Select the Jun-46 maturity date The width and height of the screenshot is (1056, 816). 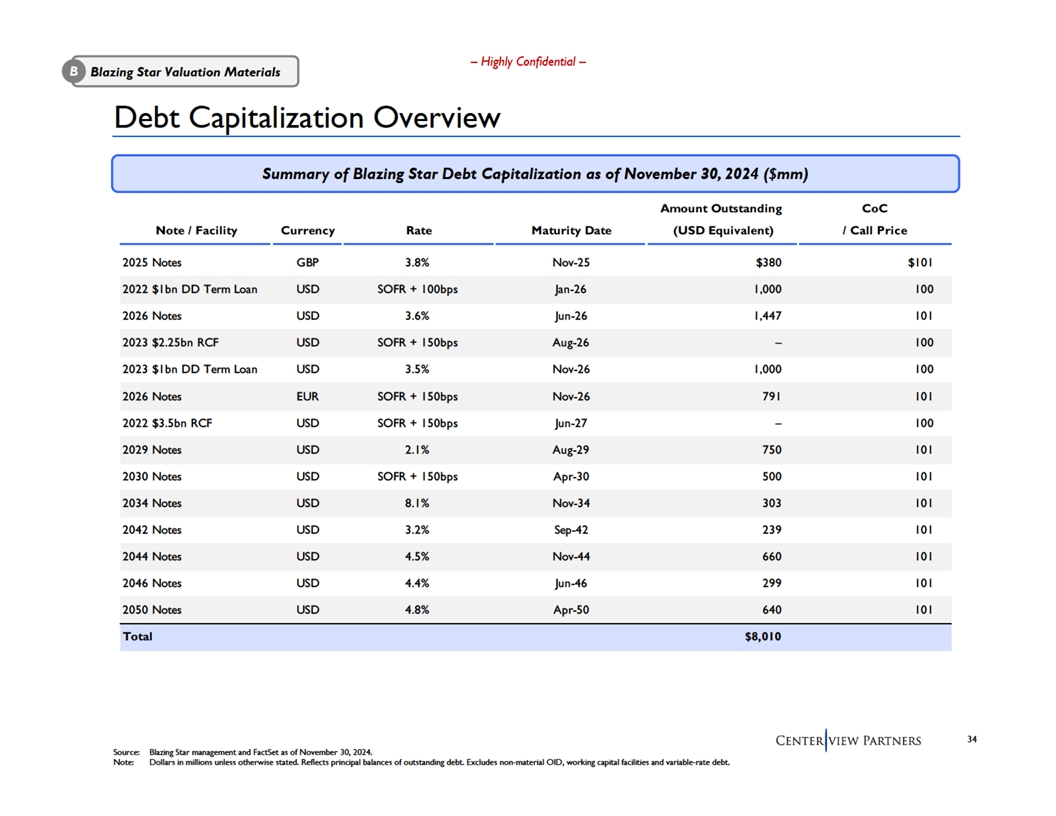pos(571,583)
